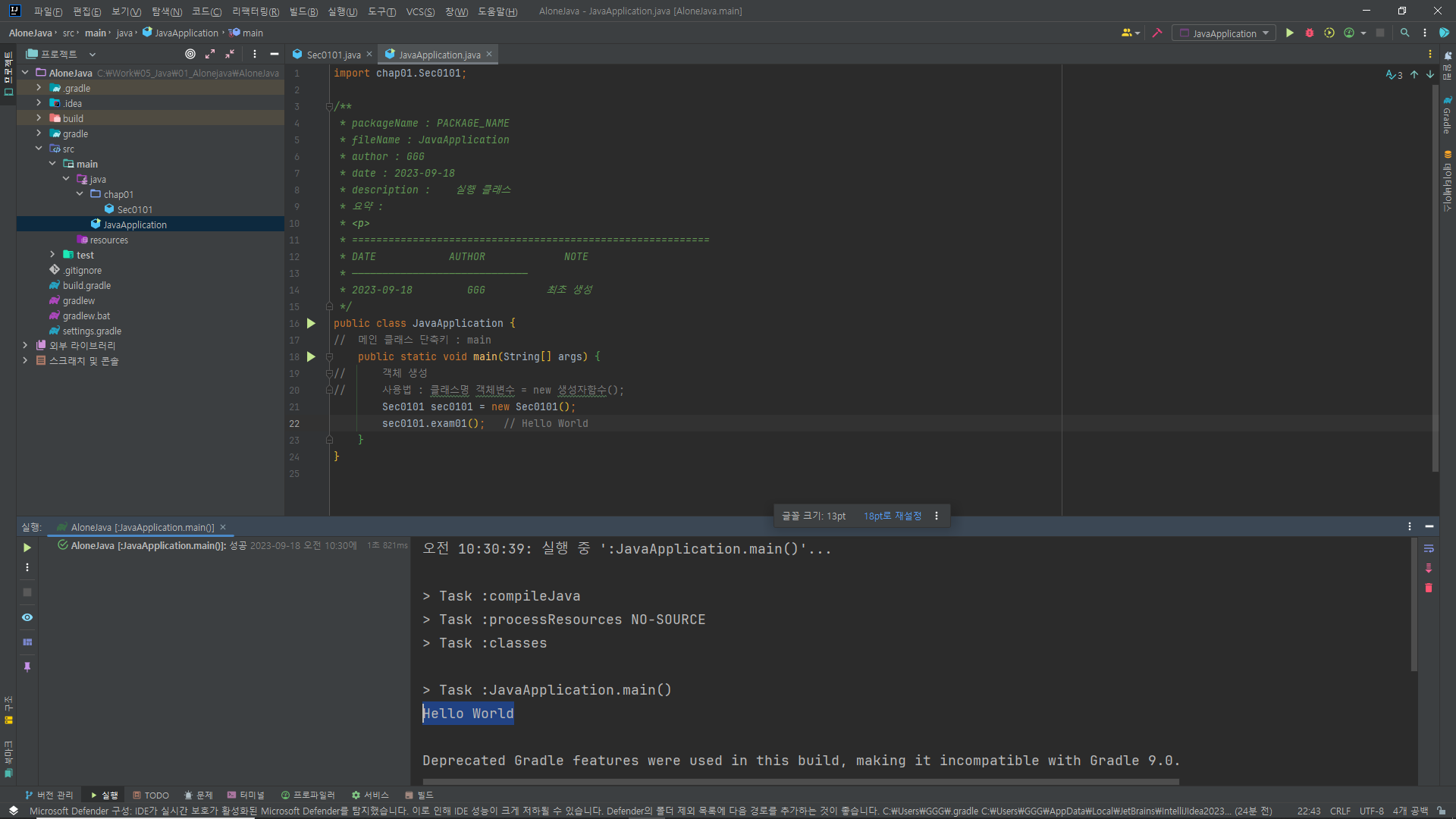
Task: Toggle the read-only lock icon in status bar
Action: tap(1441, 811)
